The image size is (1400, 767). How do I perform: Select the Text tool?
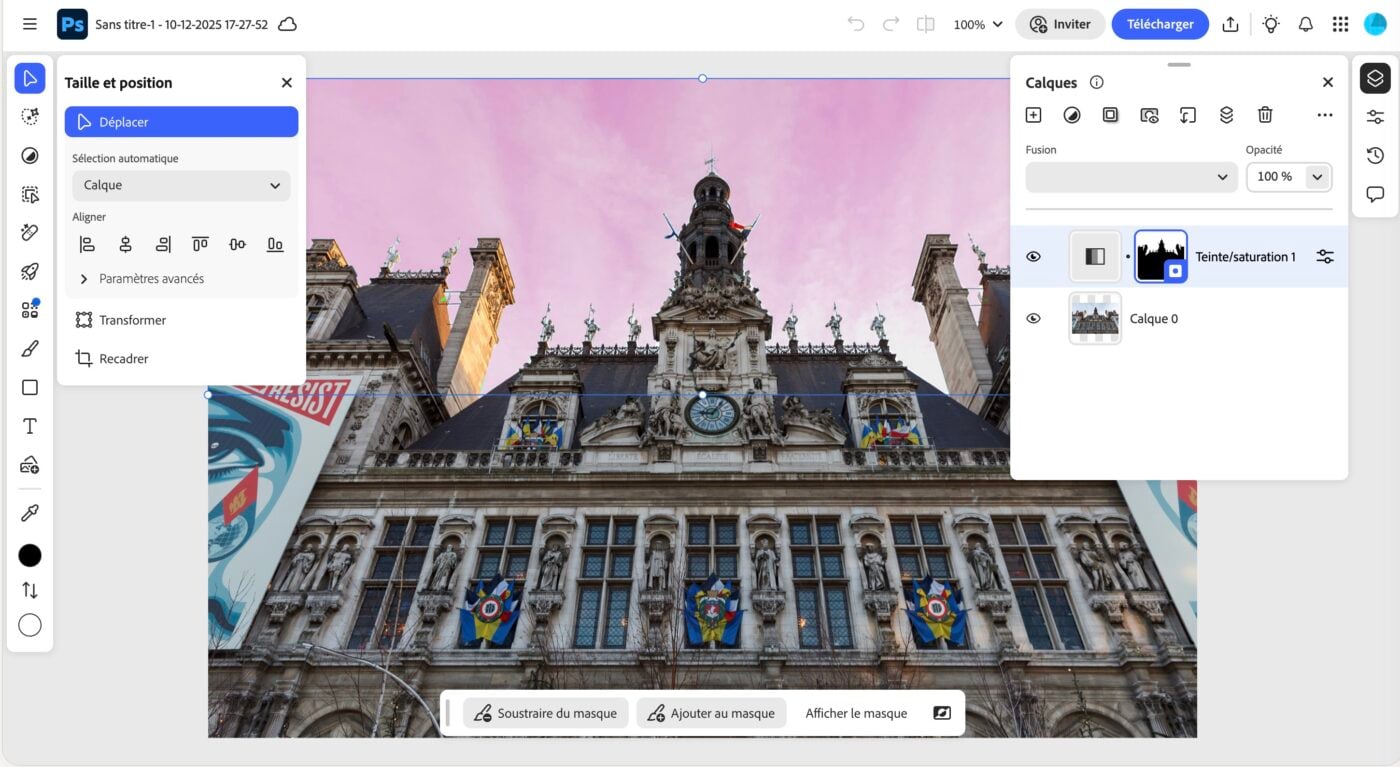pyautogui.click(x=30, y=426)
